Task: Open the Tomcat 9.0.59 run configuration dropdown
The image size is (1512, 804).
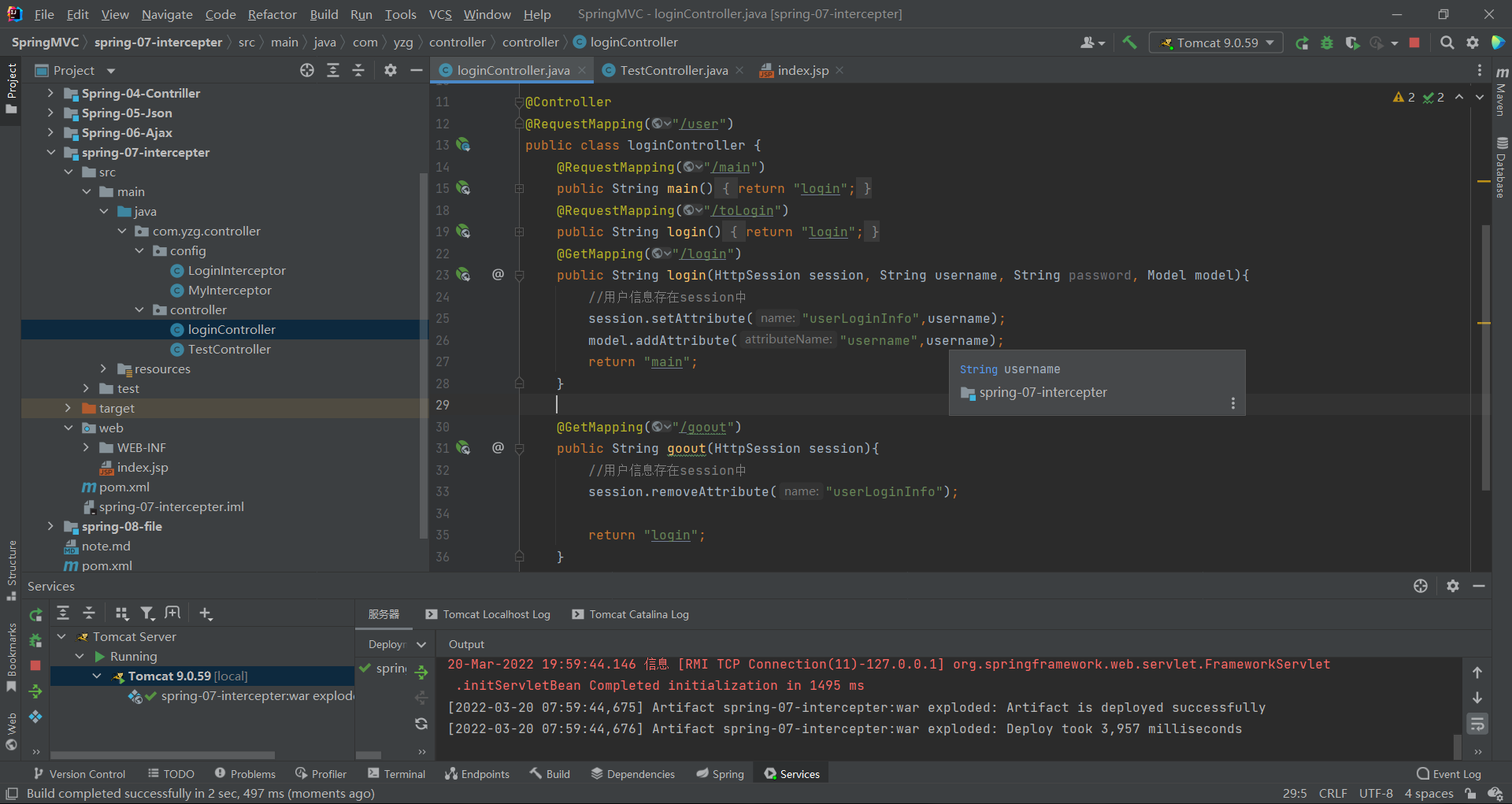Action: (1217, 43)
